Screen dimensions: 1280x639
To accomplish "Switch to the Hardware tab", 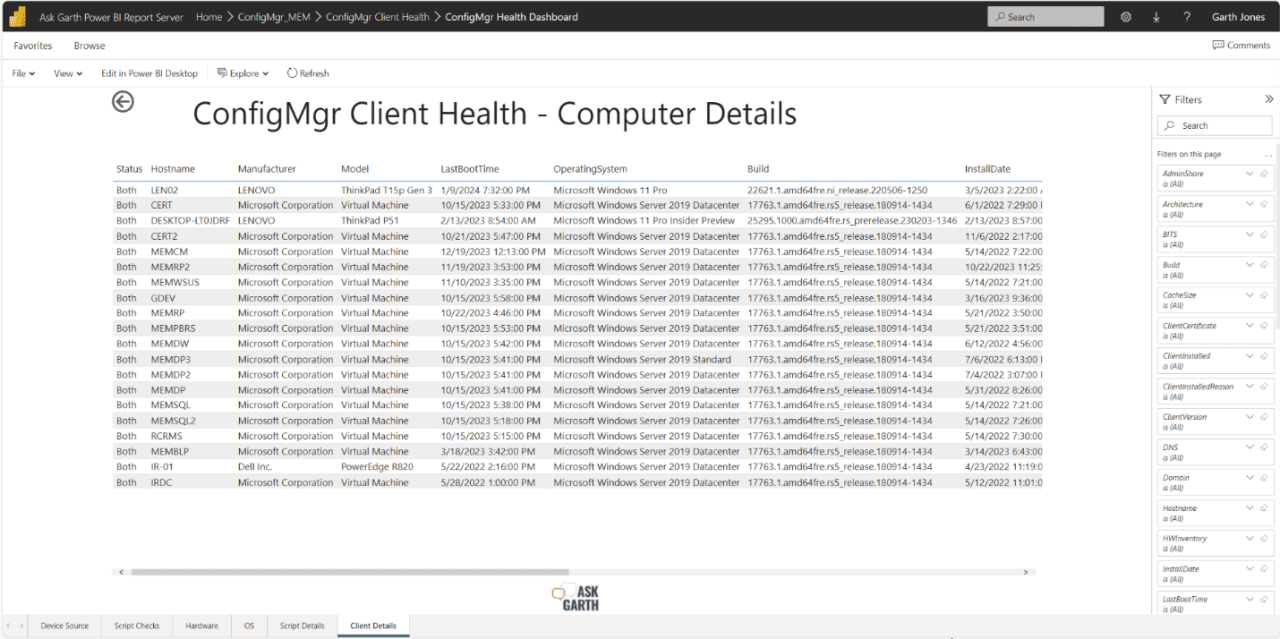I will (202, 626).
